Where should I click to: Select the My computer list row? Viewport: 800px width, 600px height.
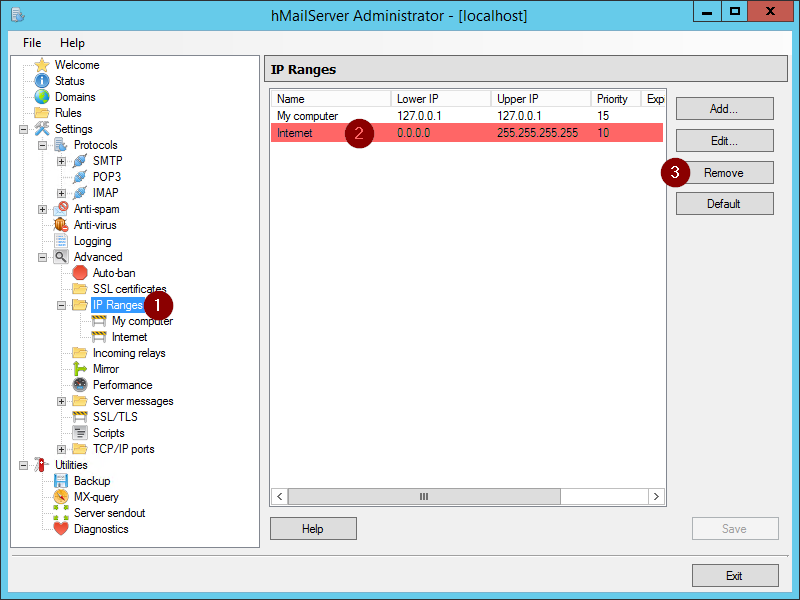(x=467, y=116)
